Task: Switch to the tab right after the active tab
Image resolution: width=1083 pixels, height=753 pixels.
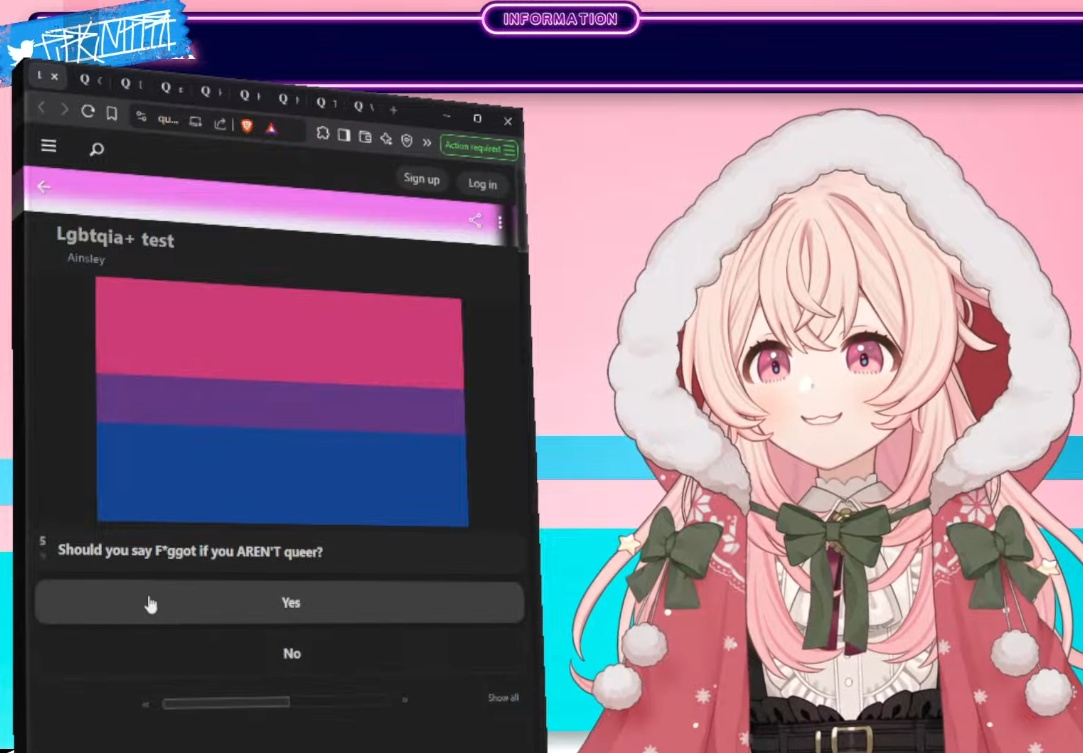Action: click(90, 80)
